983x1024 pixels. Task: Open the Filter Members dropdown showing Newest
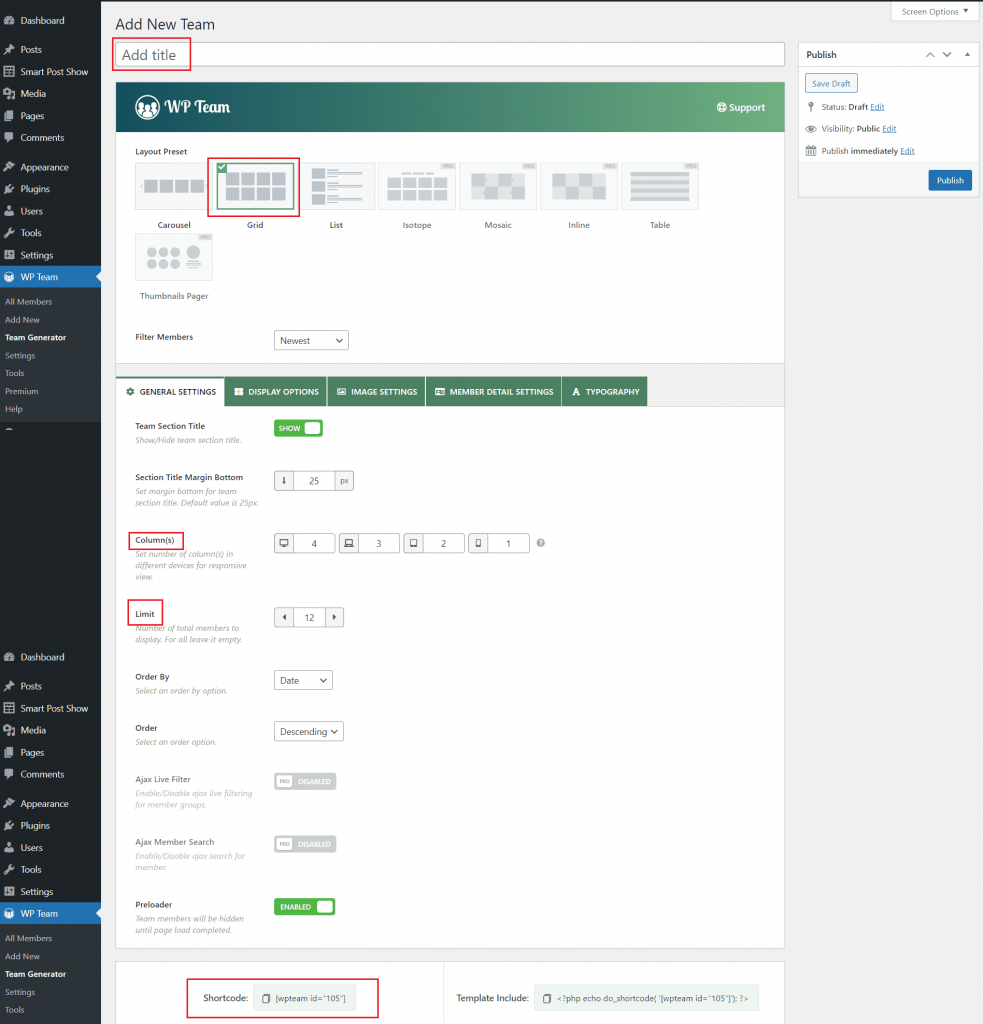[311, 340]
